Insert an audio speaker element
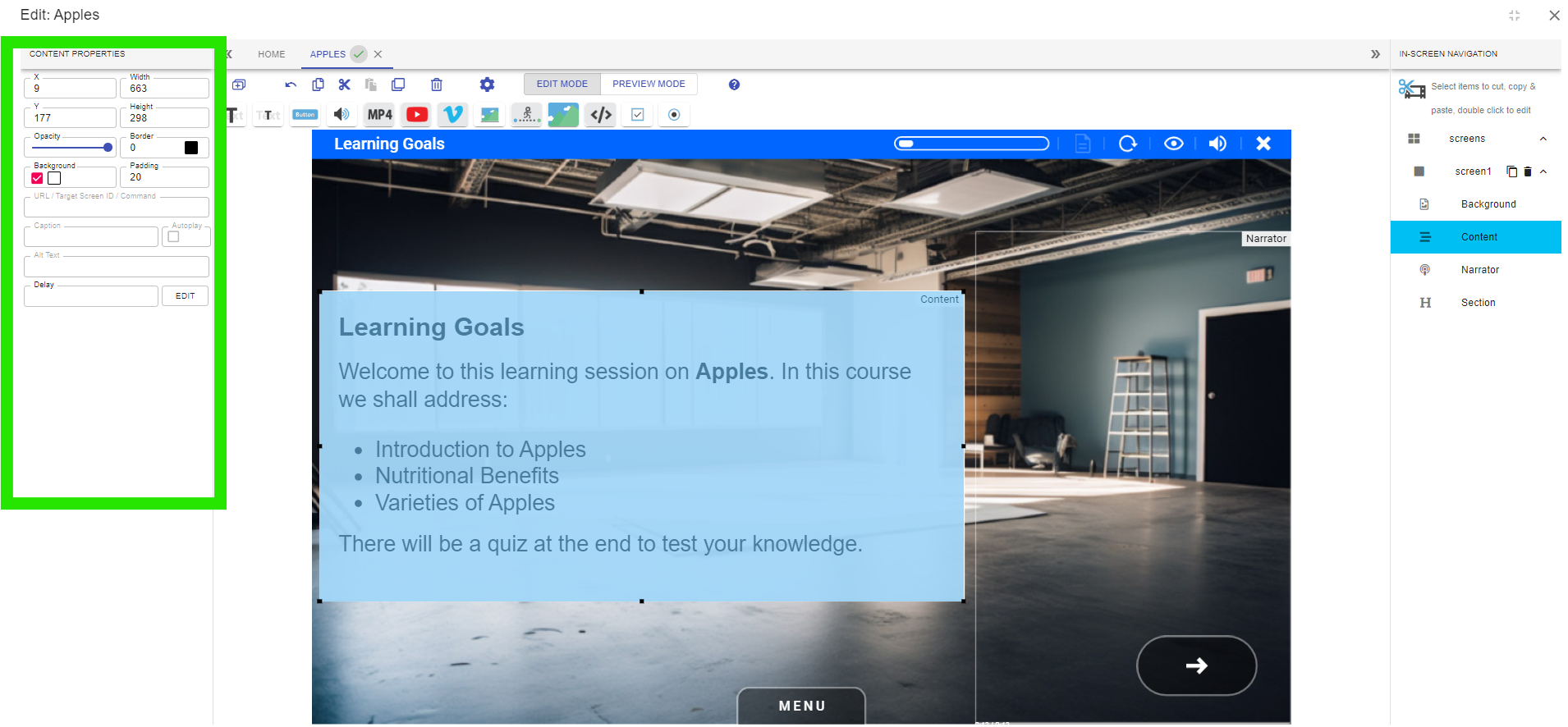 (x=342, y=115)
